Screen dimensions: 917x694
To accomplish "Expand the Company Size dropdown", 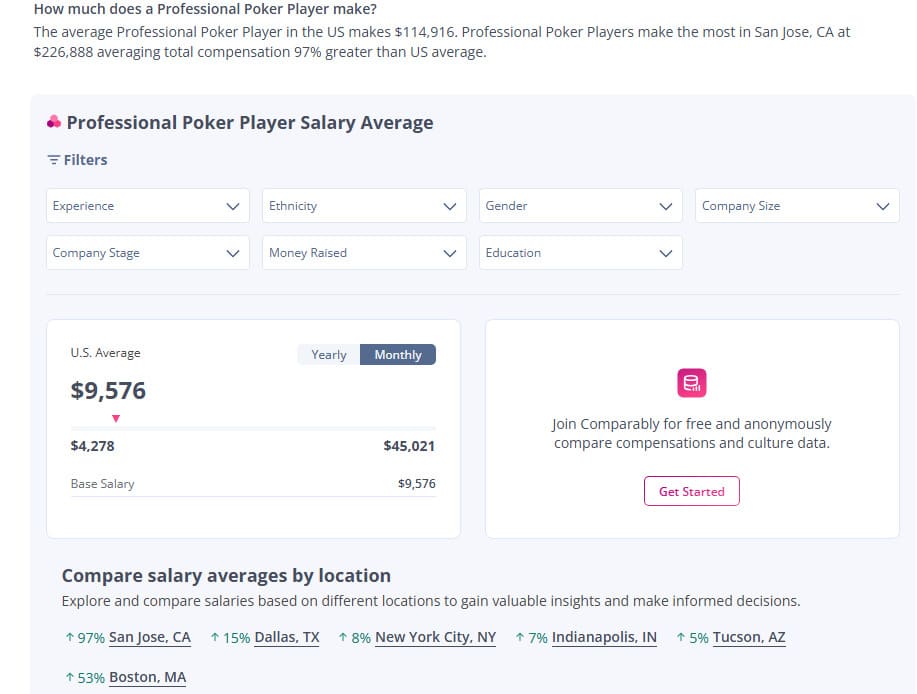I will [x=796, y=206].
